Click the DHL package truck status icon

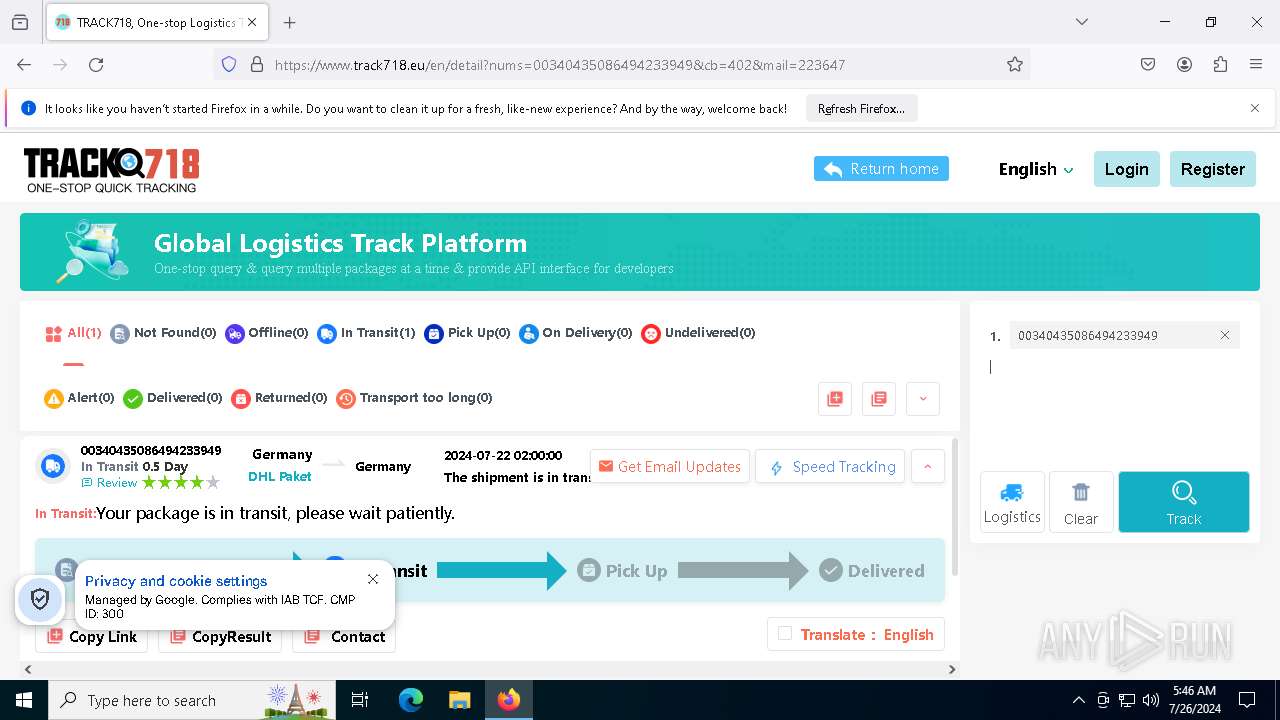(53, 466)
